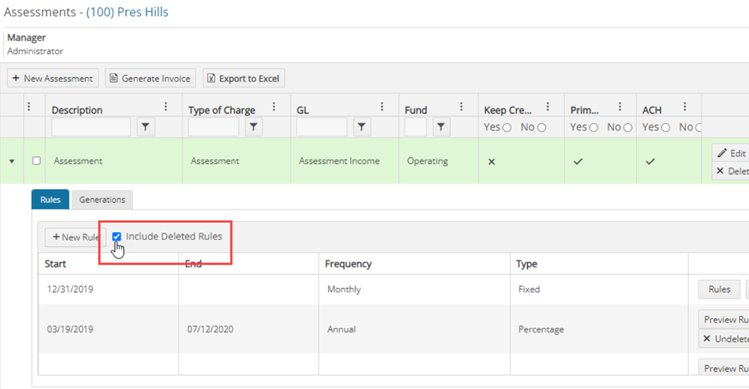Open Rules for the 12/31/2019 rule
The height and width of the screenshot is (389, 749).
pos(719,289)
